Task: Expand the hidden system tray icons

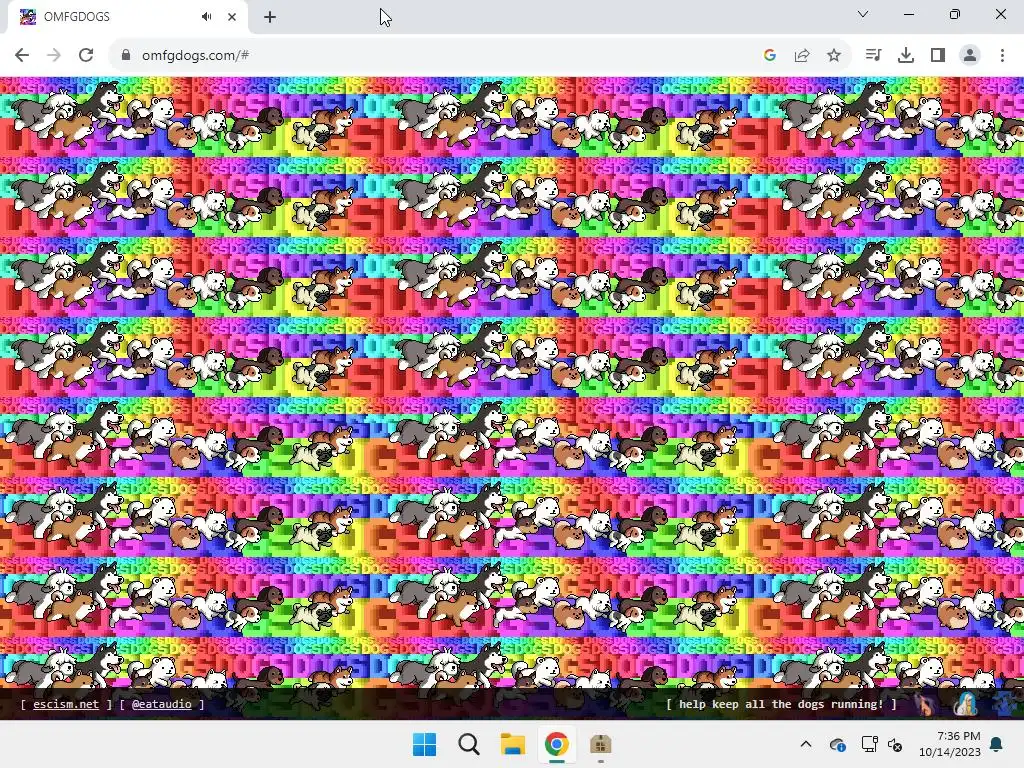Action: (806, 744)
